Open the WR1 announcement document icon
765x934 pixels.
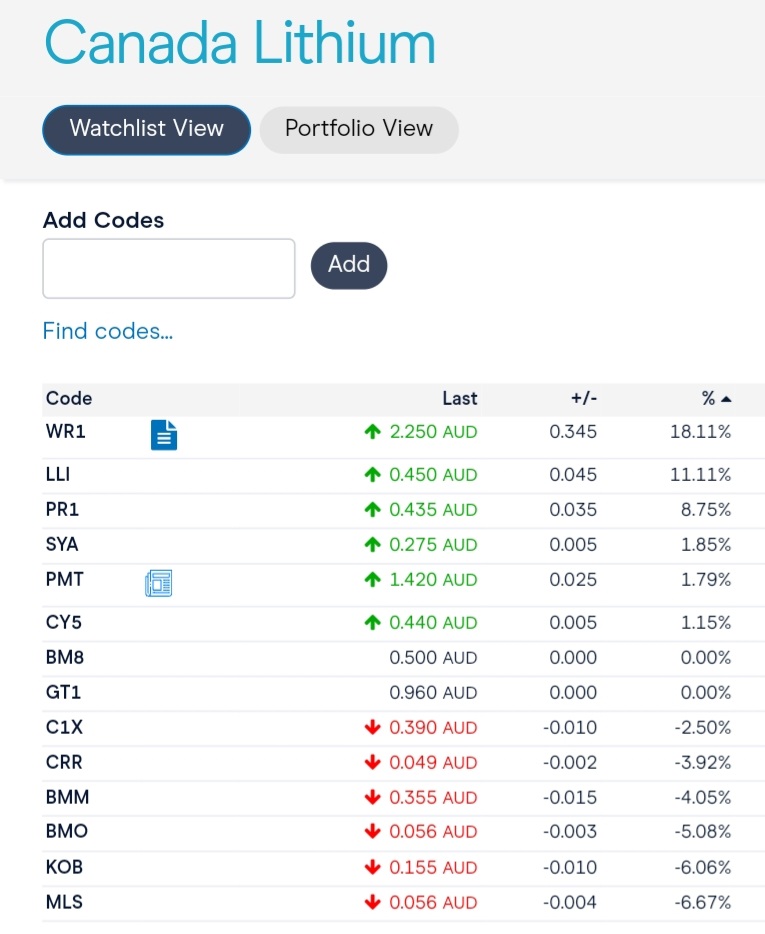164,435
